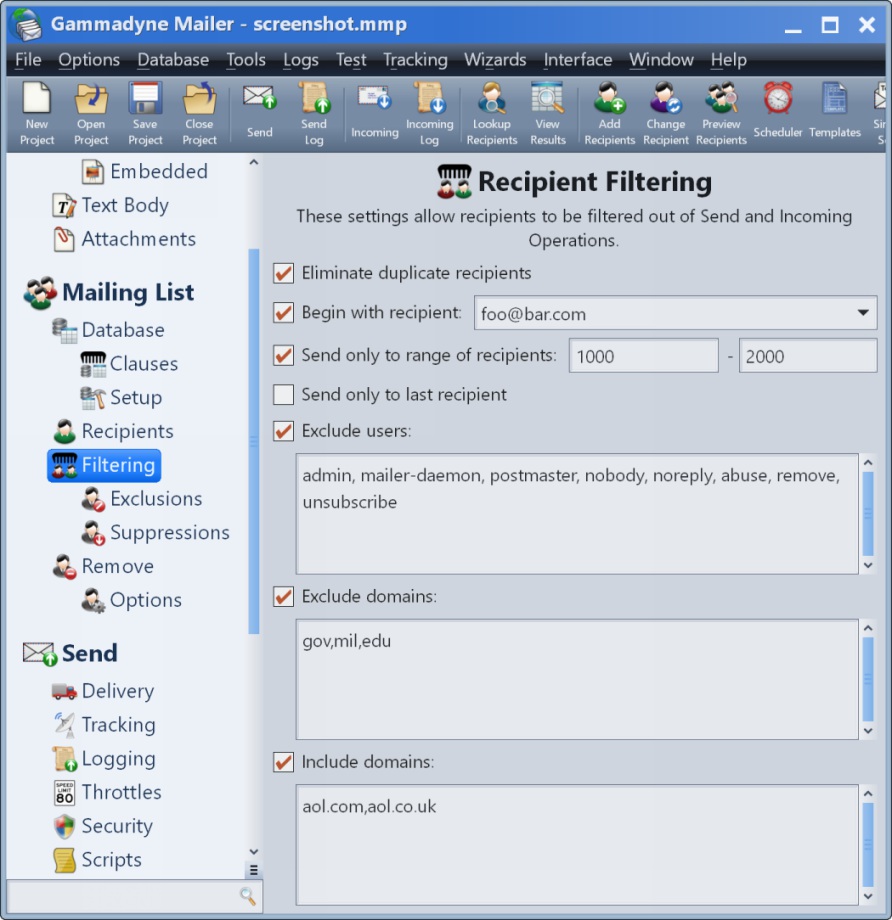Open the Delivery settings page
Viewport: 892px width, 920px height.
click(103, 691)
